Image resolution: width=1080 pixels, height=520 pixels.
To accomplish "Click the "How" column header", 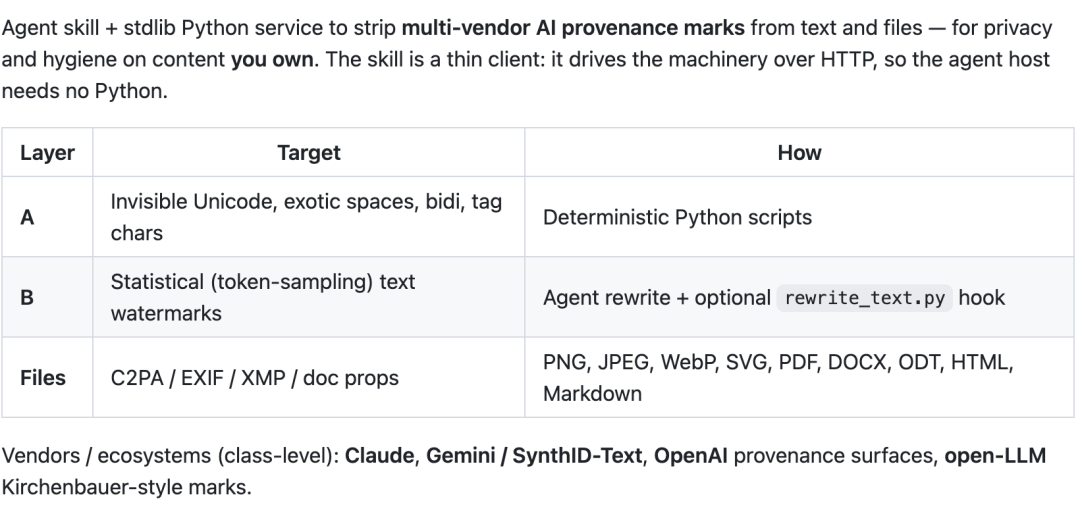I will coord(799,152).
